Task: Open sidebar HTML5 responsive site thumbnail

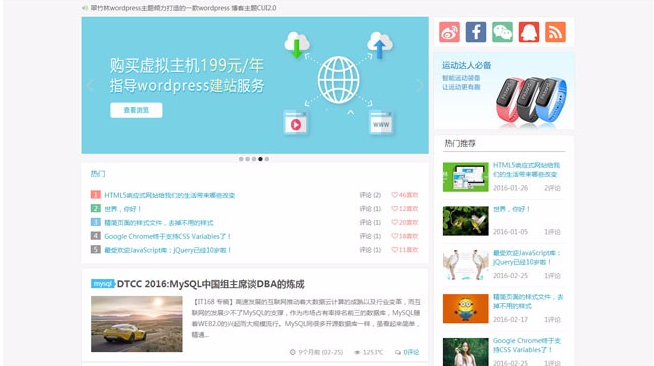Action: (465, 177)
